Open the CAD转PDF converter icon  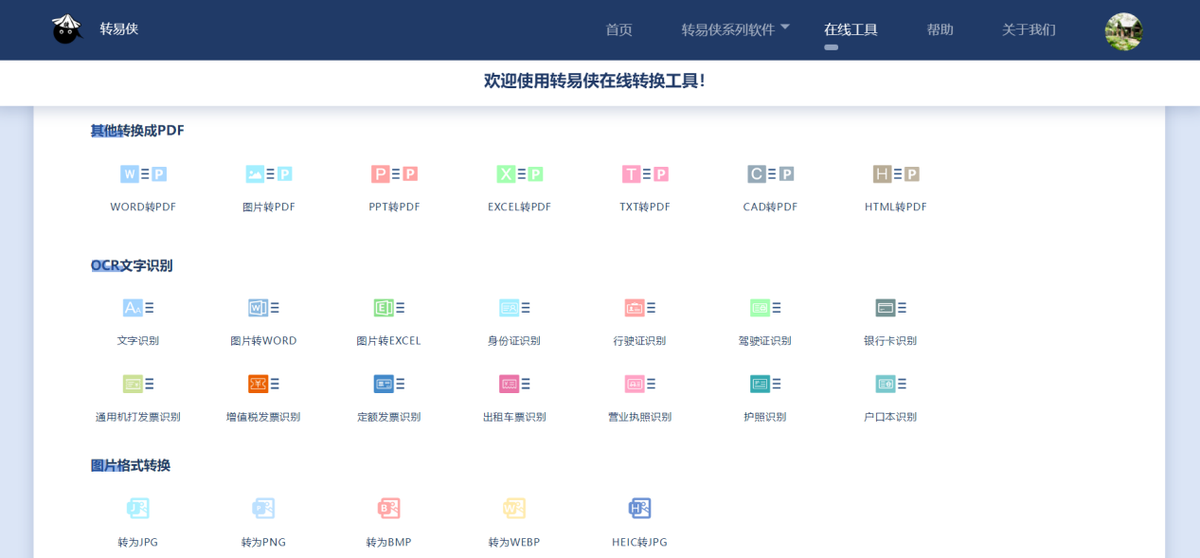pyautogui.click(x=770, y=174)
